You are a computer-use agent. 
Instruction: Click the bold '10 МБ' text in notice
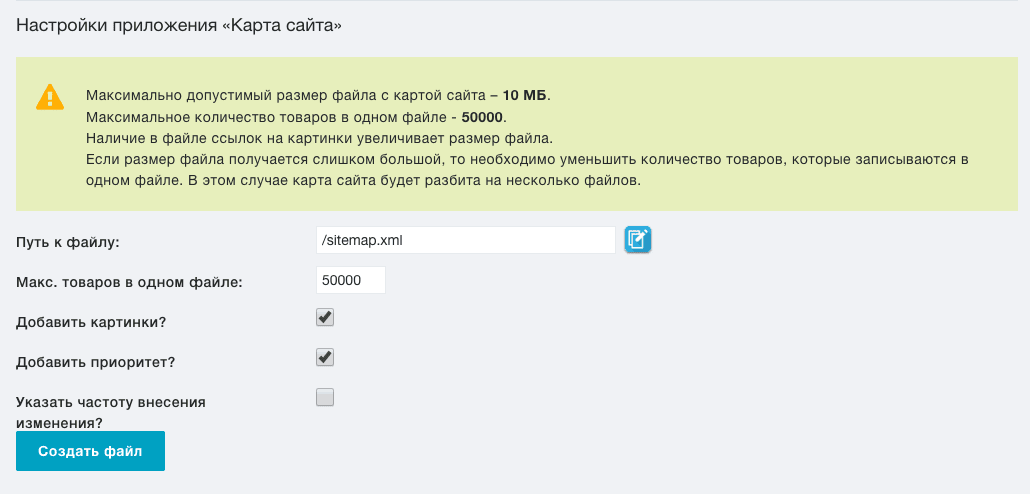[x=524, y=95]
